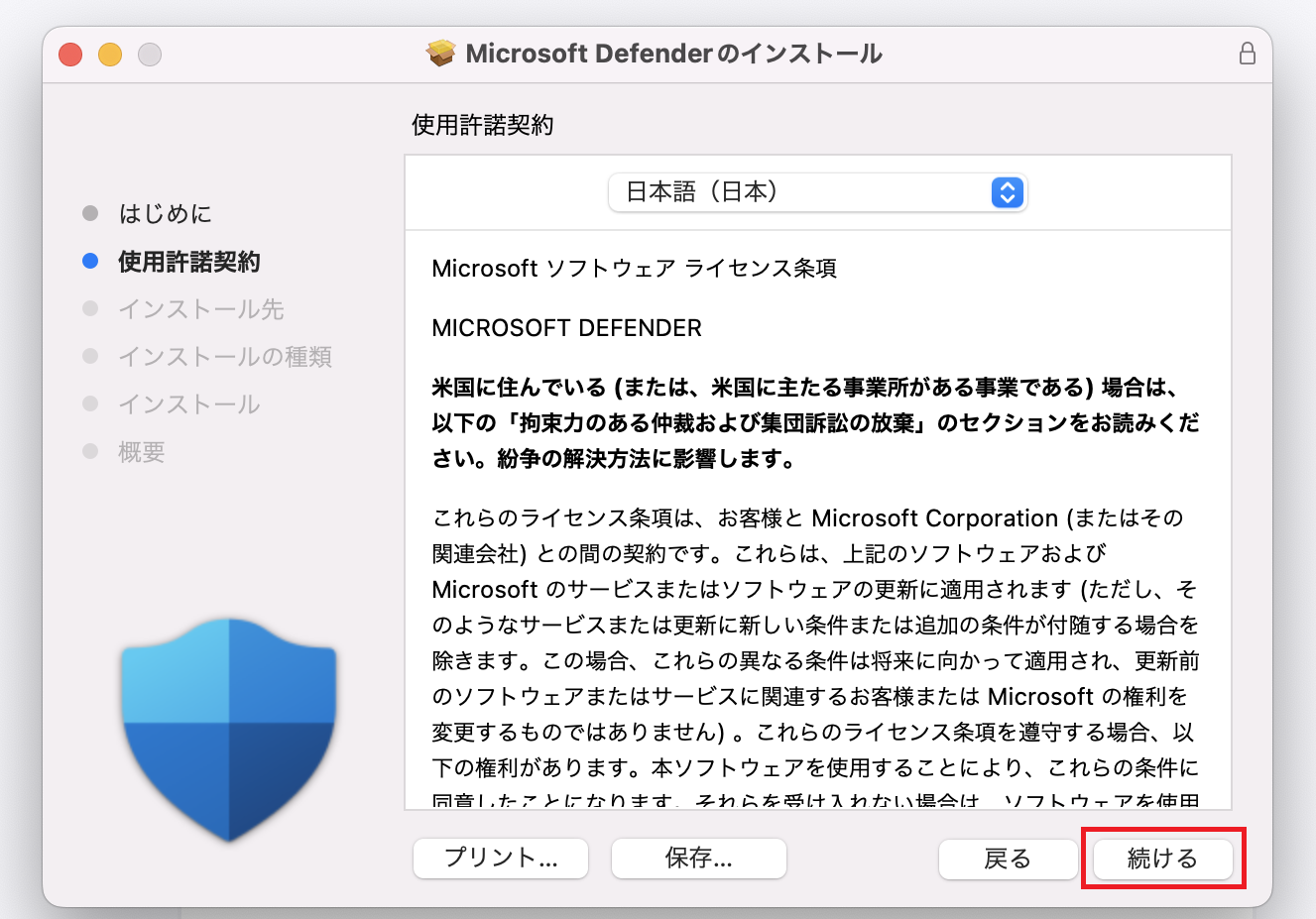Click the 保存... (Save) button
The image size is (1316, 919).
(x=699, y=859)
